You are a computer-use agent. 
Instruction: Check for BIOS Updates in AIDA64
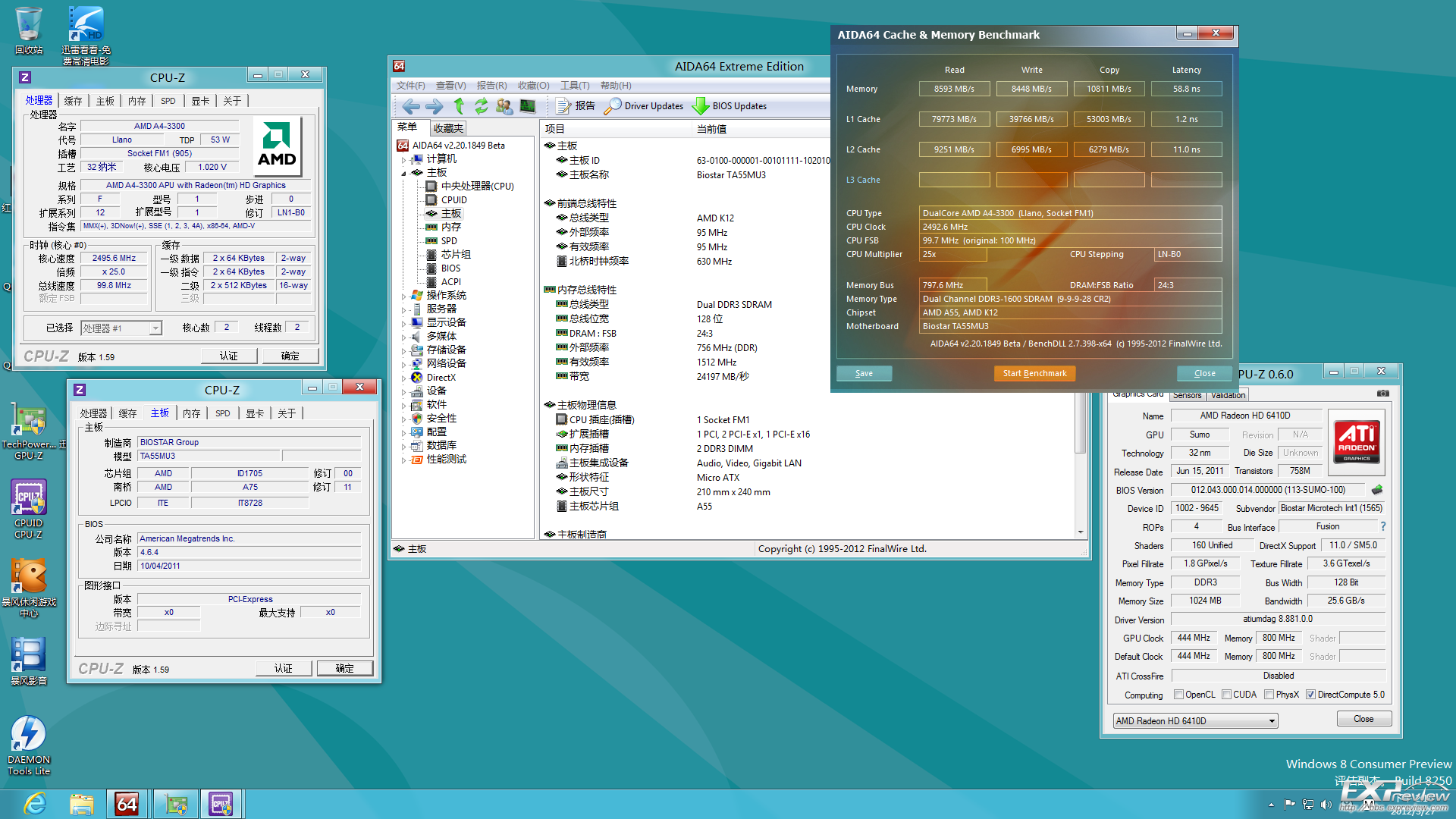point(730,106)
